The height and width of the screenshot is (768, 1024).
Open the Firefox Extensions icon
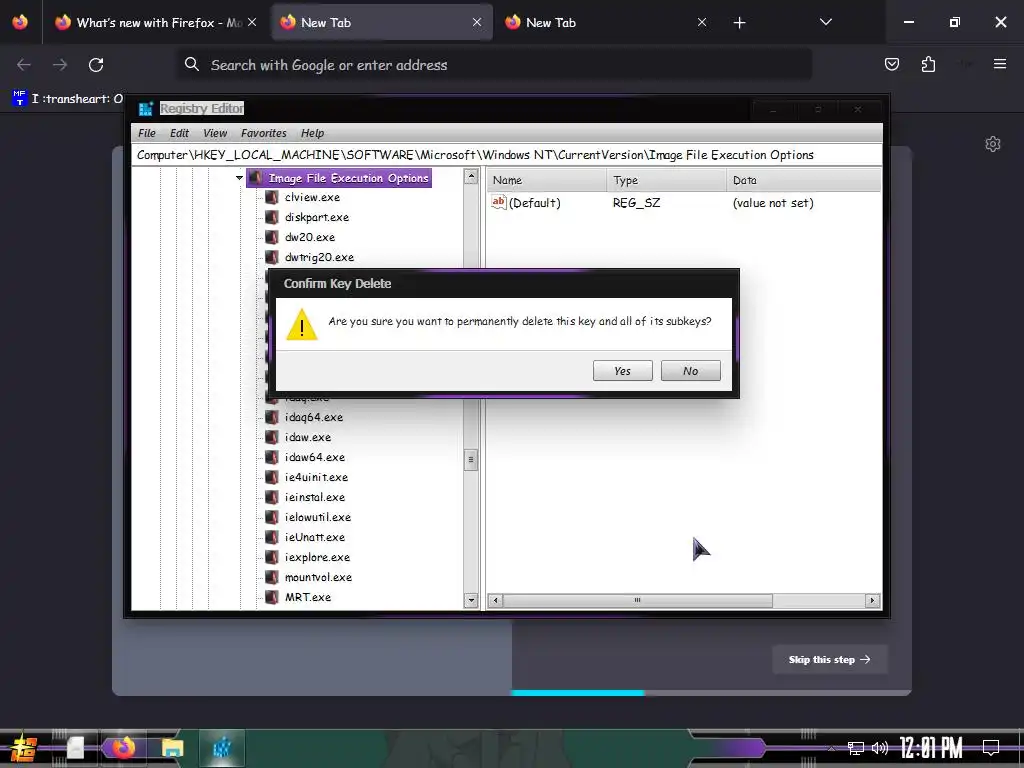coord(928,64)
